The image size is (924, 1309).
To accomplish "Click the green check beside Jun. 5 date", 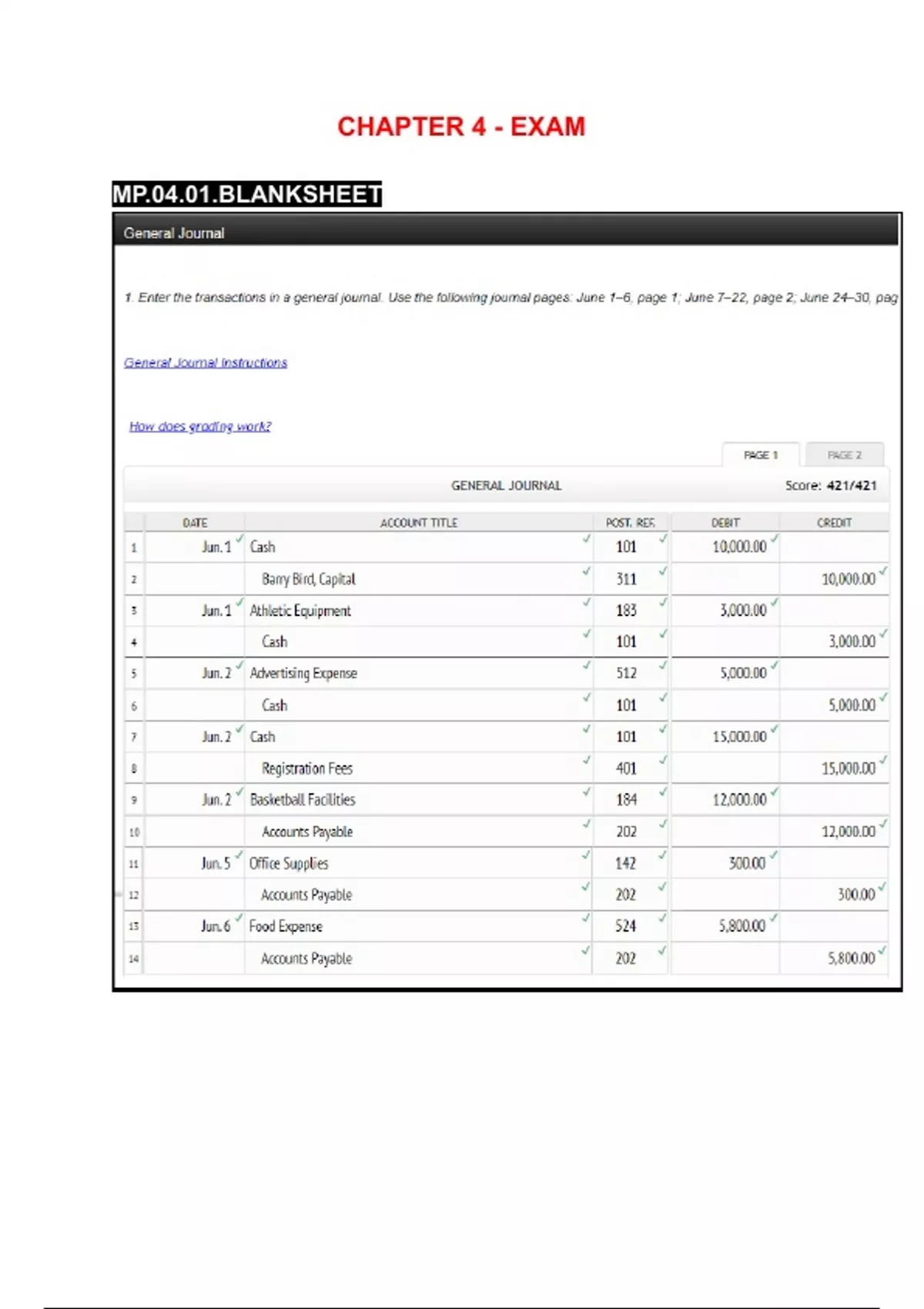I will tap(239, 855).
